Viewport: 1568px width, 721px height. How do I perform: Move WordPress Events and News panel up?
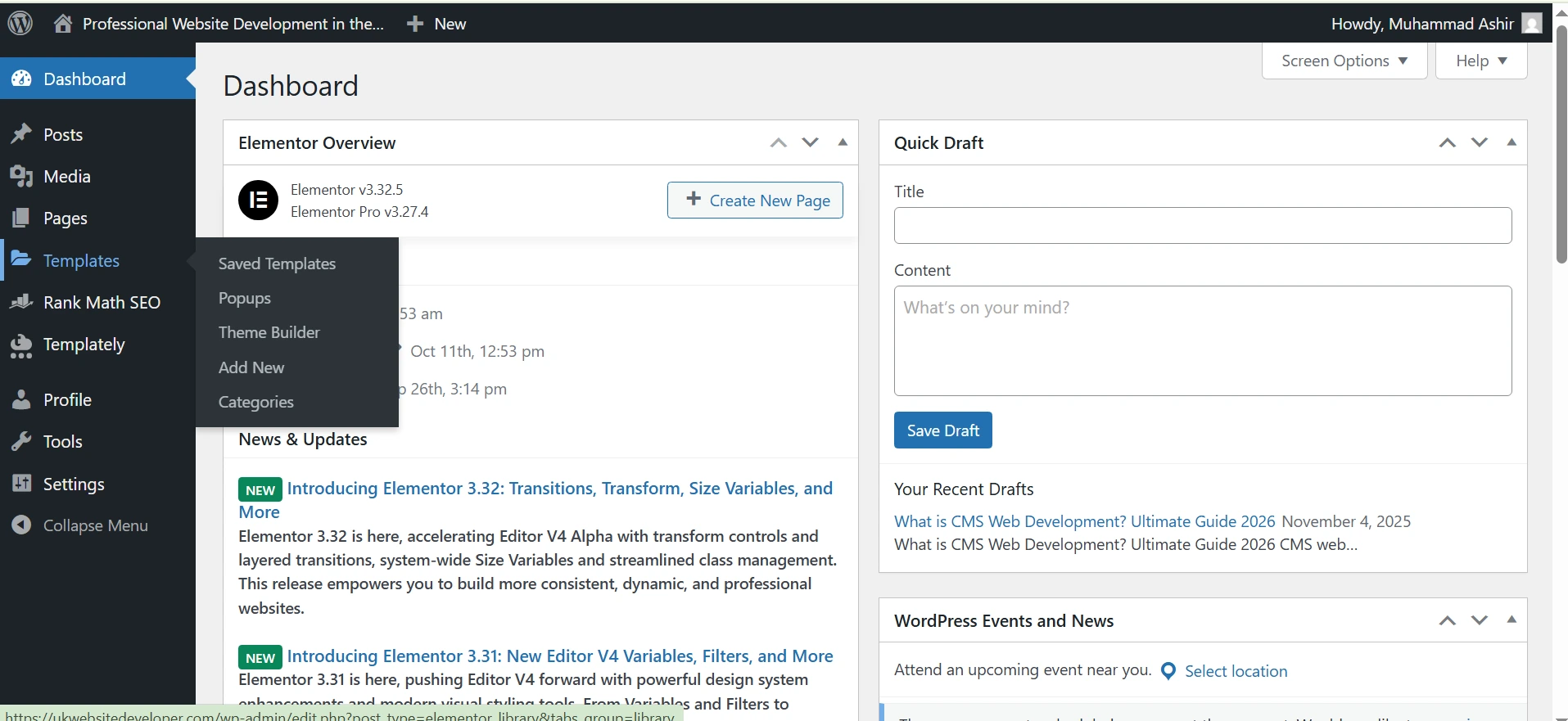pyautogui.click(x=1447, y=620)
